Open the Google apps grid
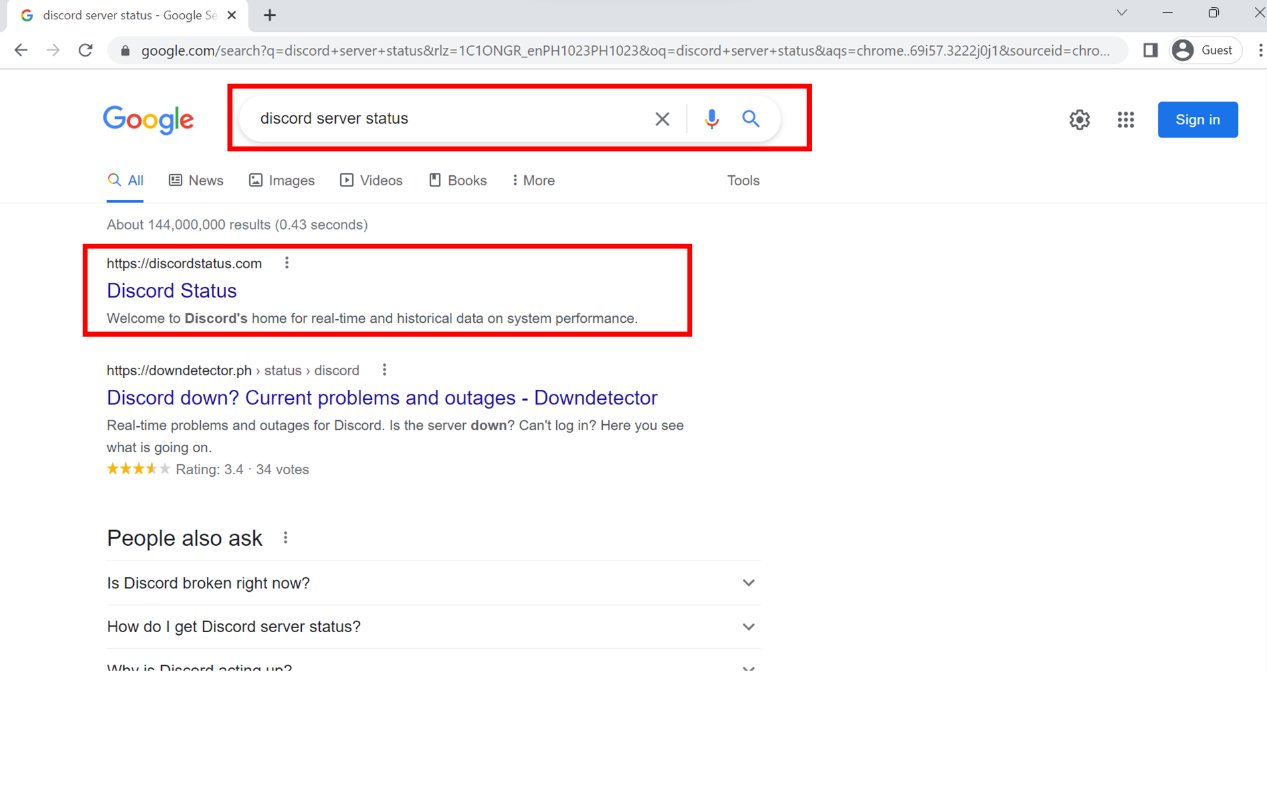Screen dimensions: 1267x806 point(1126,120)
